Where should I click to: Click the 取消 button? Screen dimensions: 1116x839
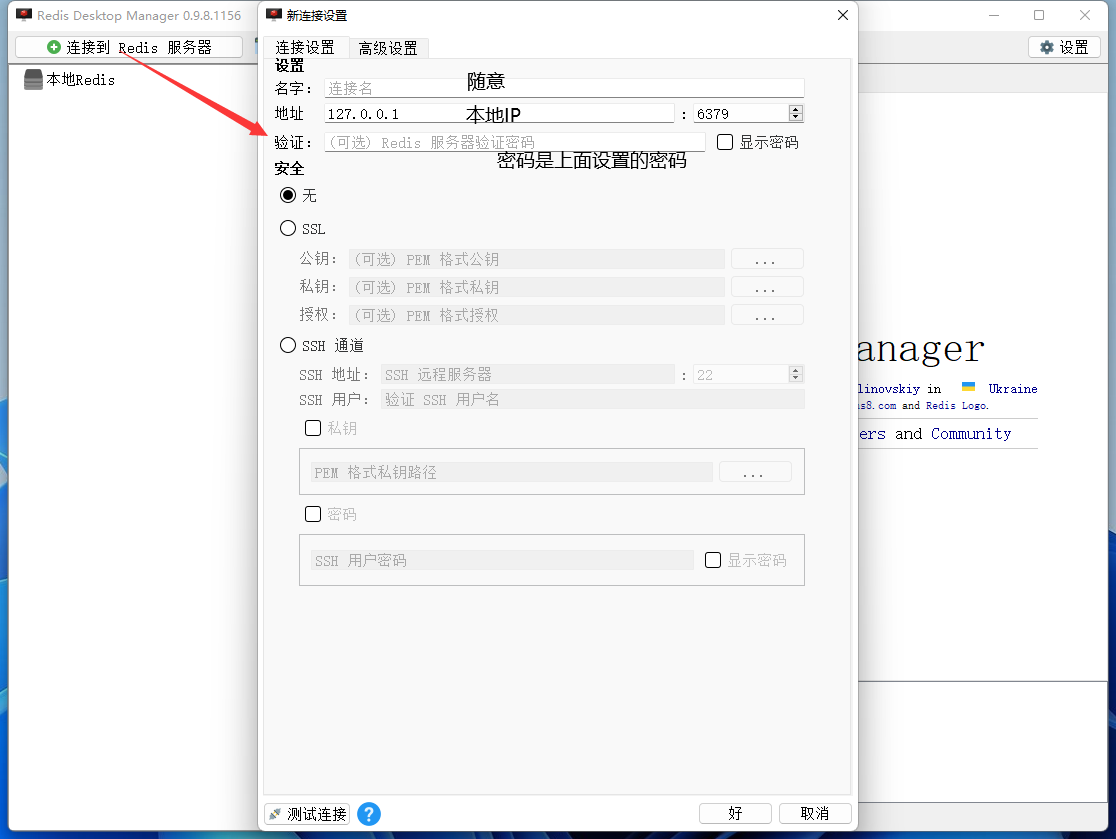pyautogui.click(x=815, y=813)
